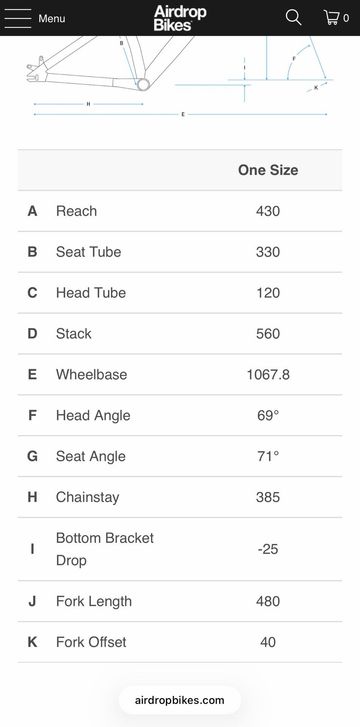
Task: Select the Stack value 560
Action: 268,334
